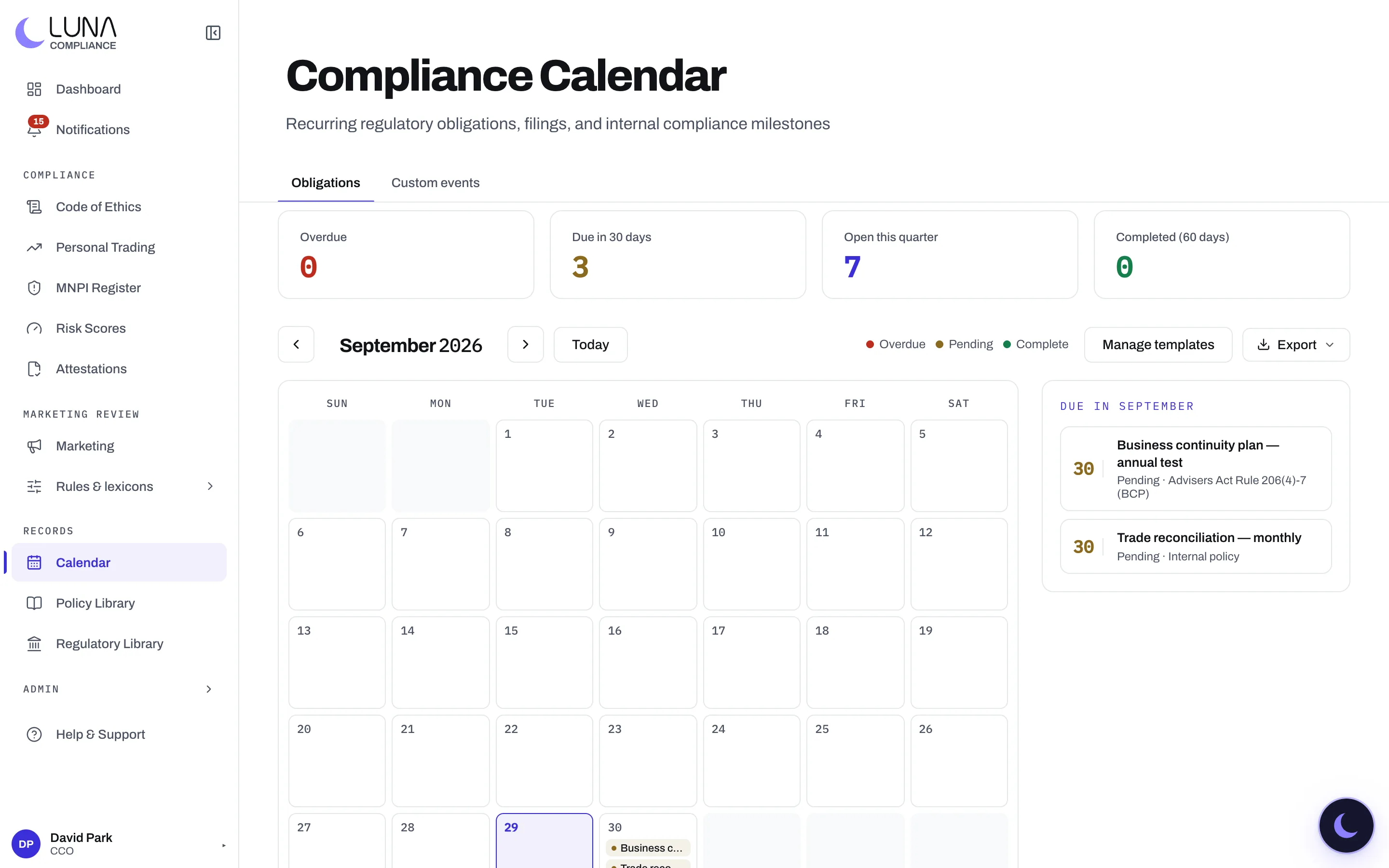Click the Luna Compliance logo
Screen dimensions: 1389x868
(66, 33)
